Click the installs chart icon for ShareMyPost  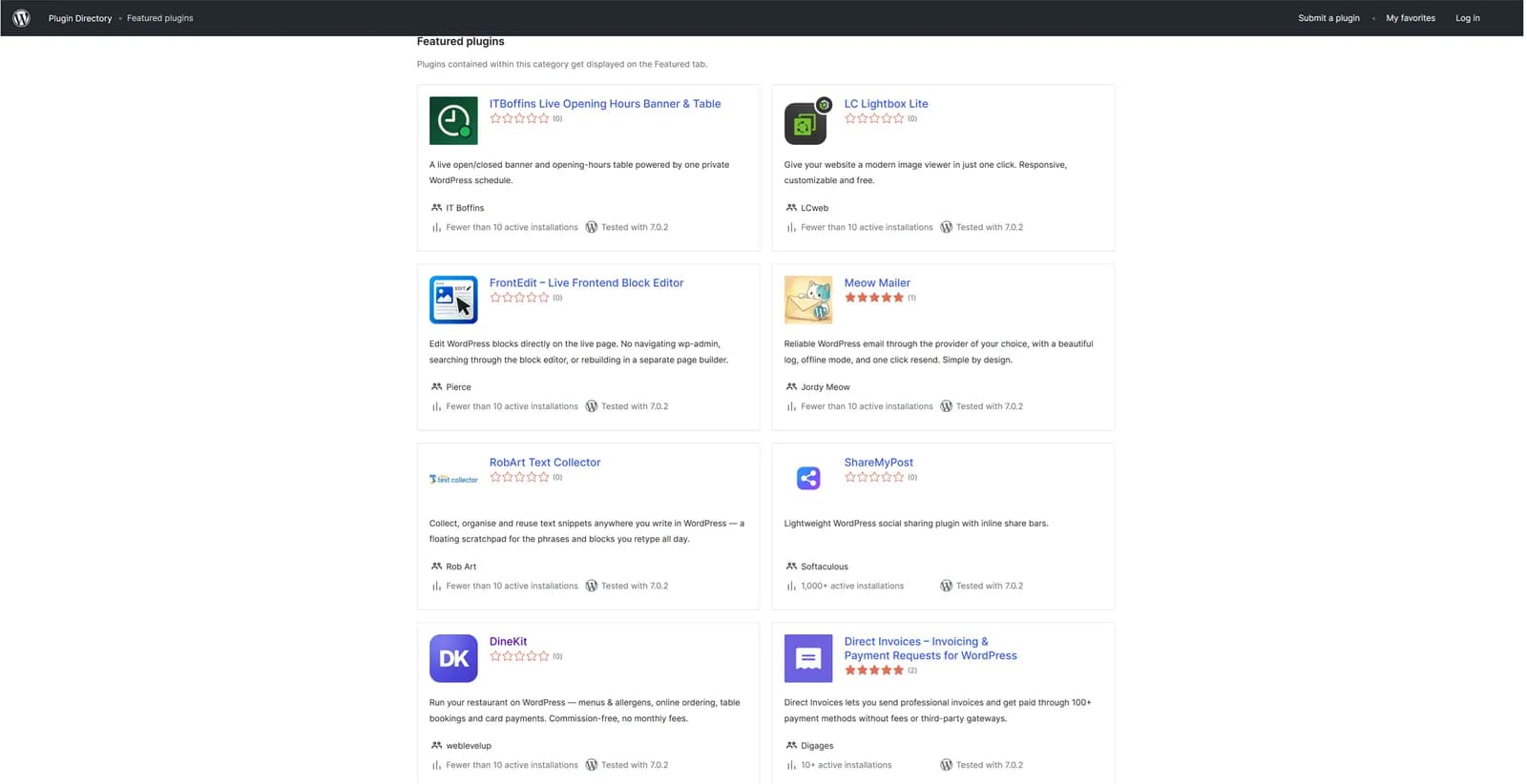[791, 587]
